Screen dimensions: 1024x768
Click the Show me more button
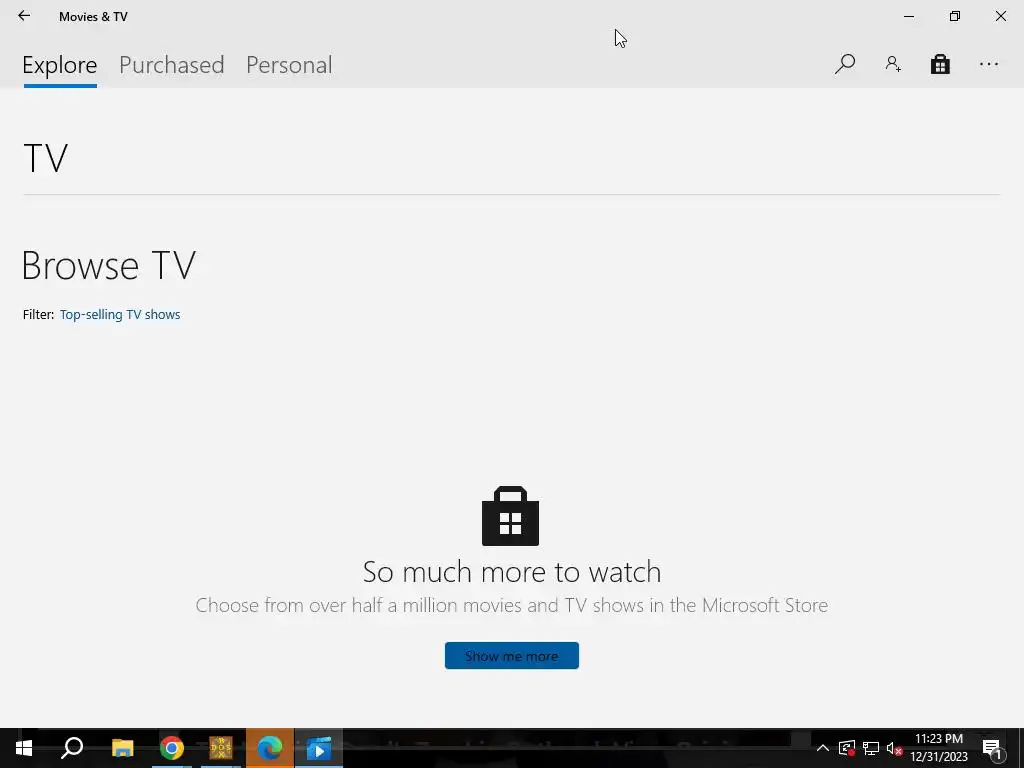511,656
